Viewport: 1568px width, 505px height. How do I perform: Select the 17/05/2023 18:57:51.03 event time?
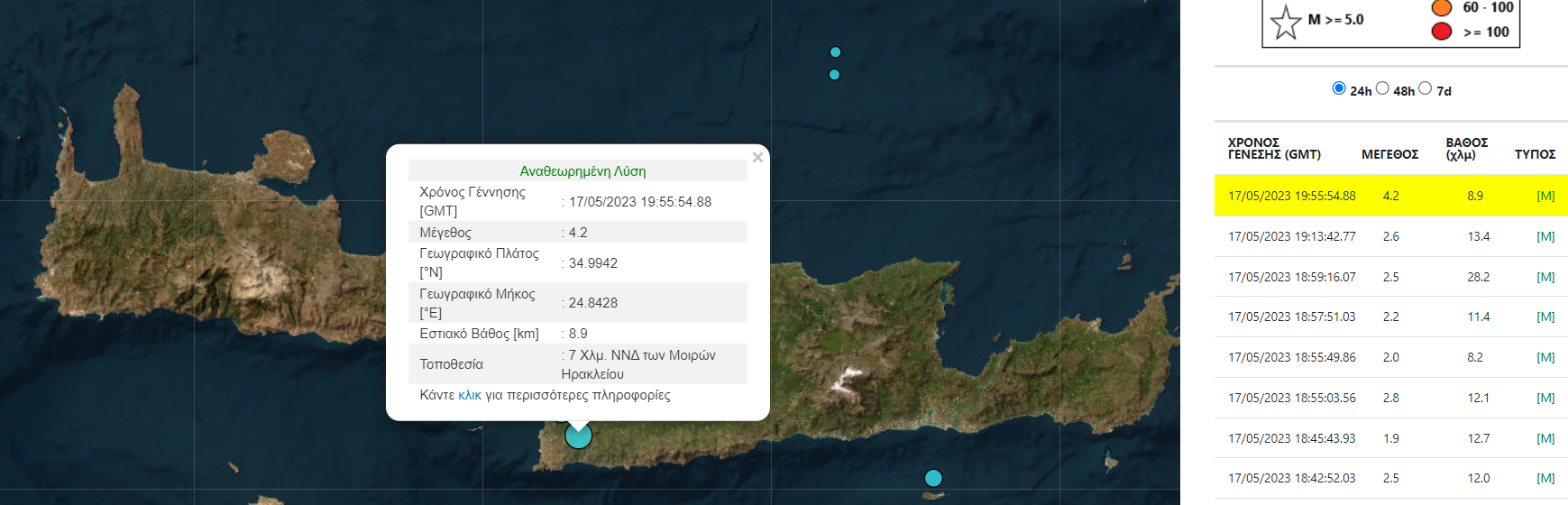[1291, 317]
